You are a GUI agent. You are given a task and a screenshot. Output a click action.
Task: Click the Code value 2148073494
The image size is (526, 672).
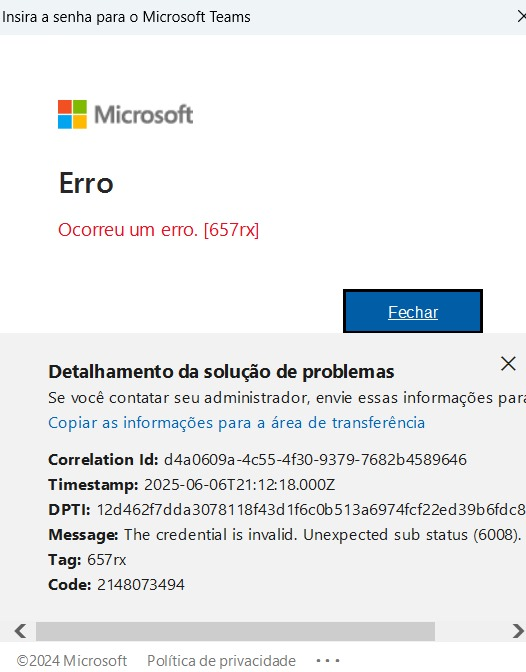(141, 585)
